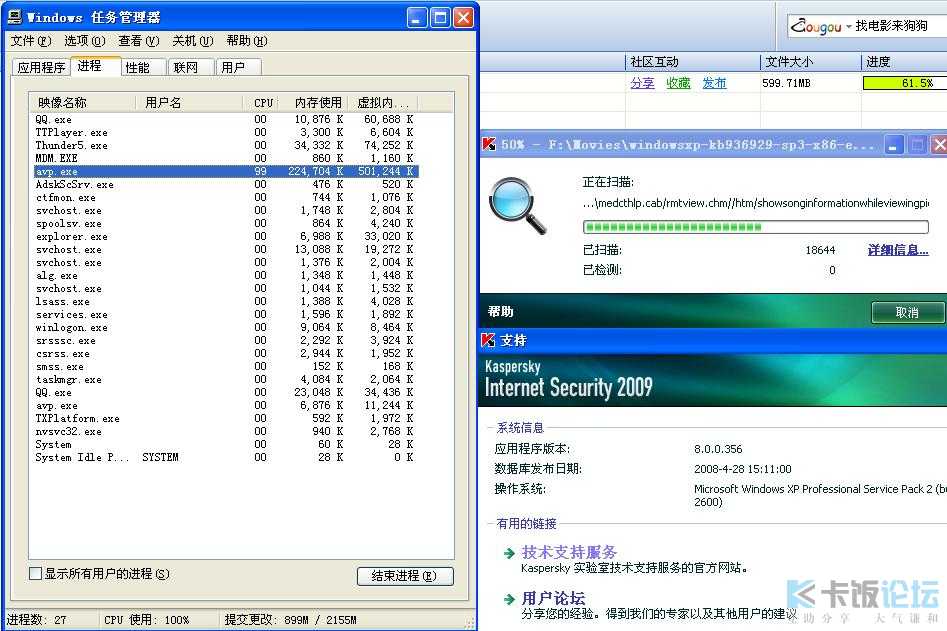Click the Kaspersky icon in the 支持 title bar
Viewport: 947px width, 631px height.
coord(488,341)
